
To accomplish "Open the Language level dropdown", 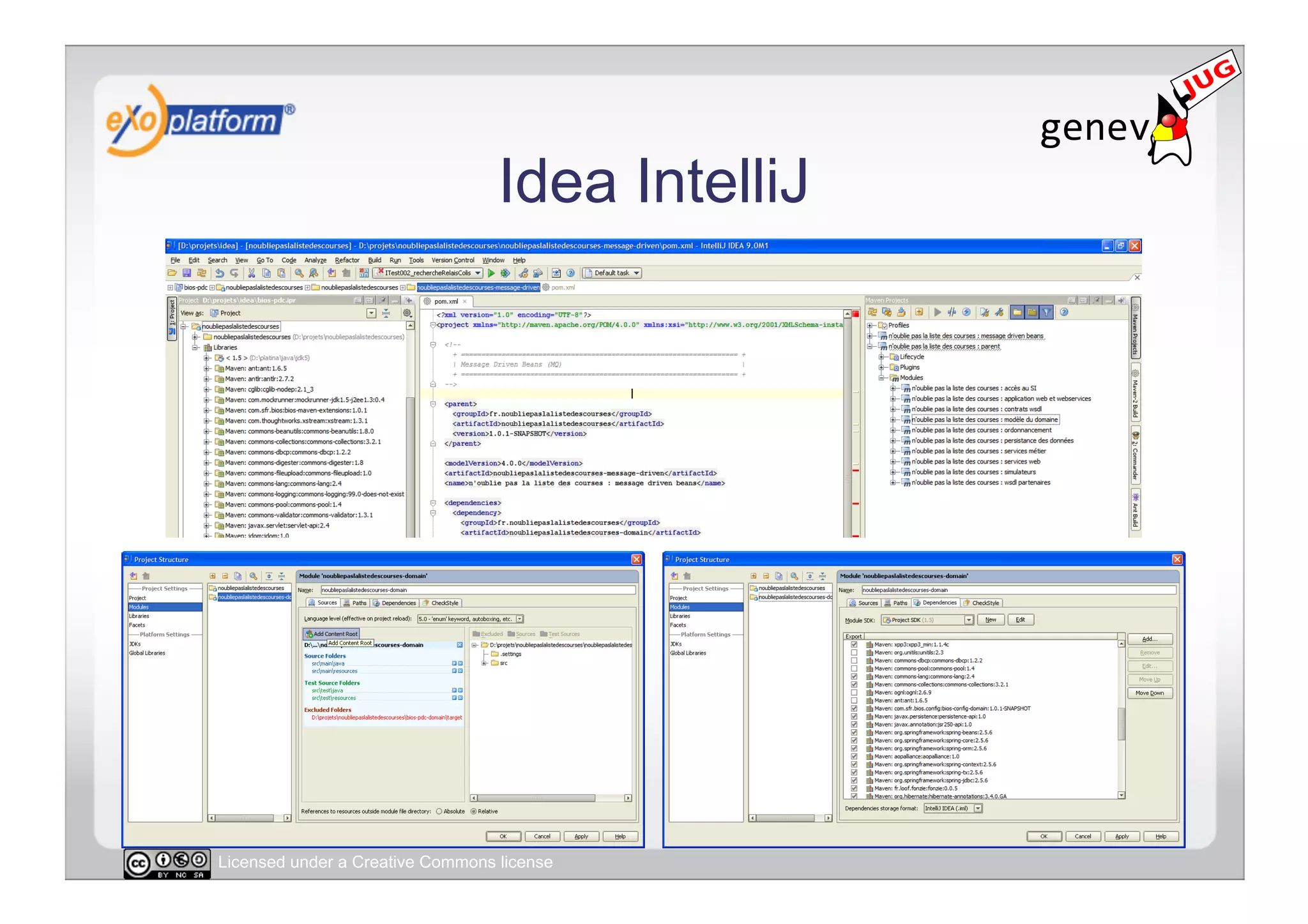I will point(520,619).
